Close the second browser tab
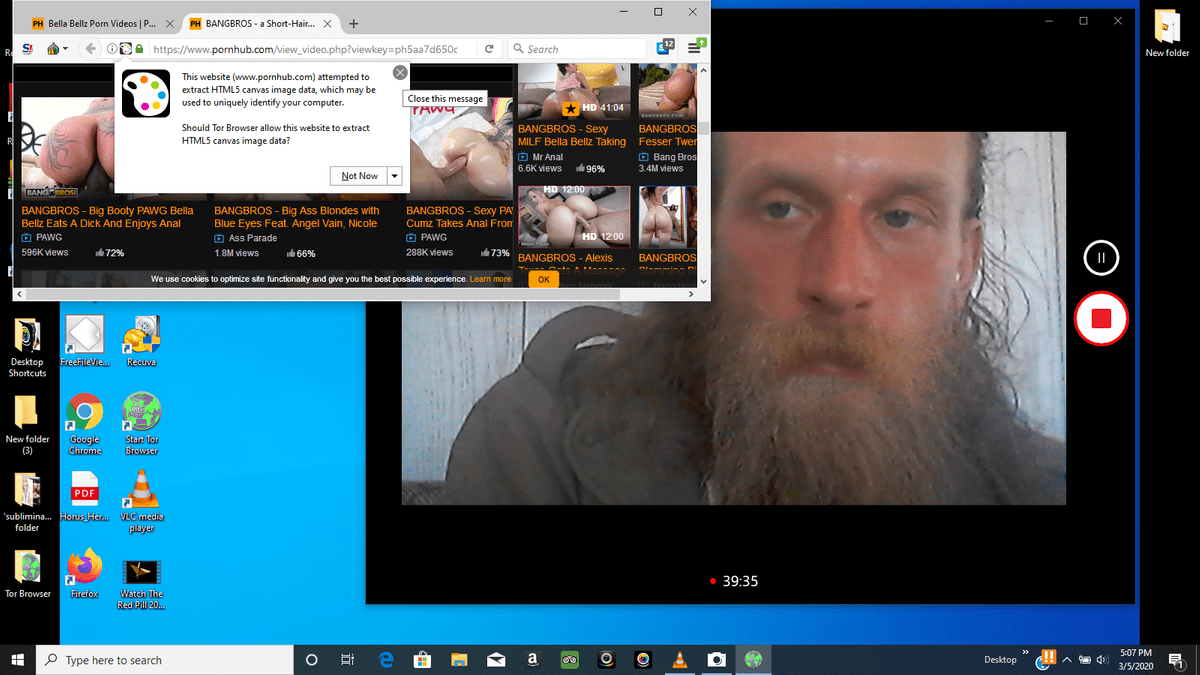The height and width of the screenshot is (675, 1200). click(326, 23)
